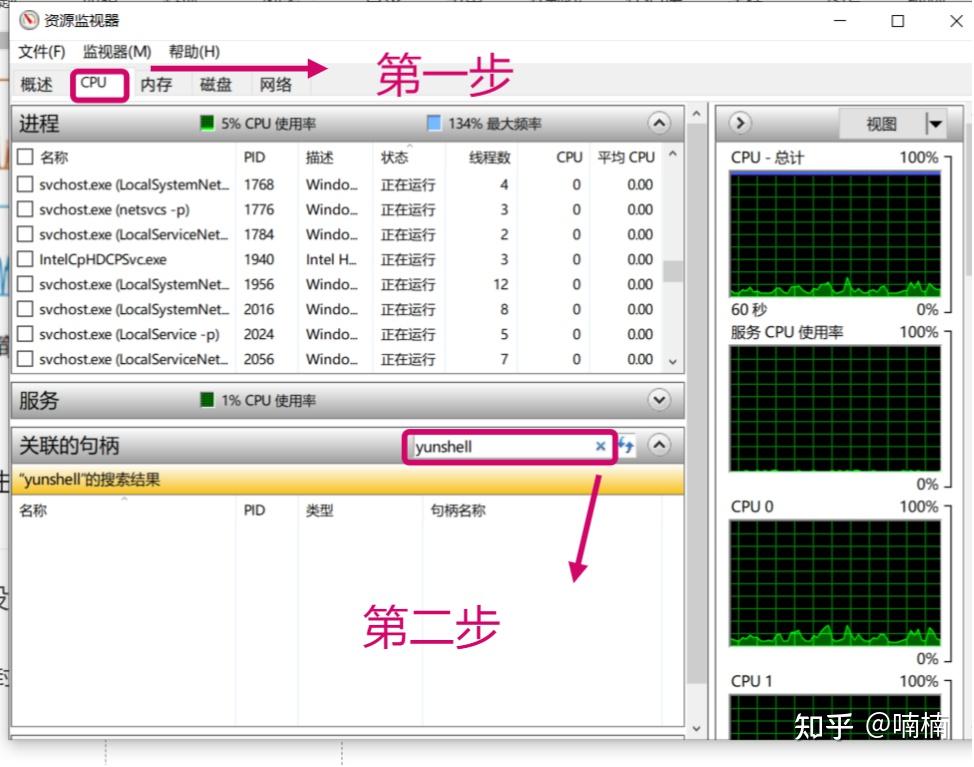Open the 视图 dropdown arrow
The width and height of the screenshot is (974, 767).
[935, 124]
